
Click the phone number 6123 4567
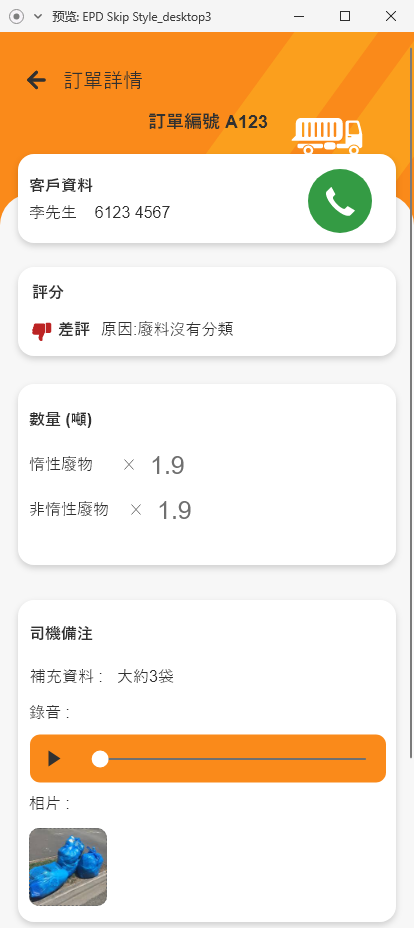coord(132,212)
